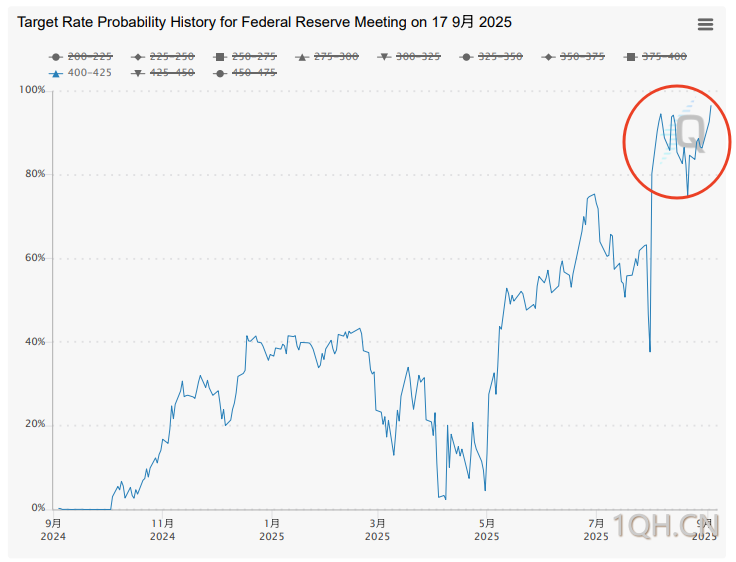Click the 450-475 circle legend marker
The image size is (736, 562).
click(x=220, y=73)
